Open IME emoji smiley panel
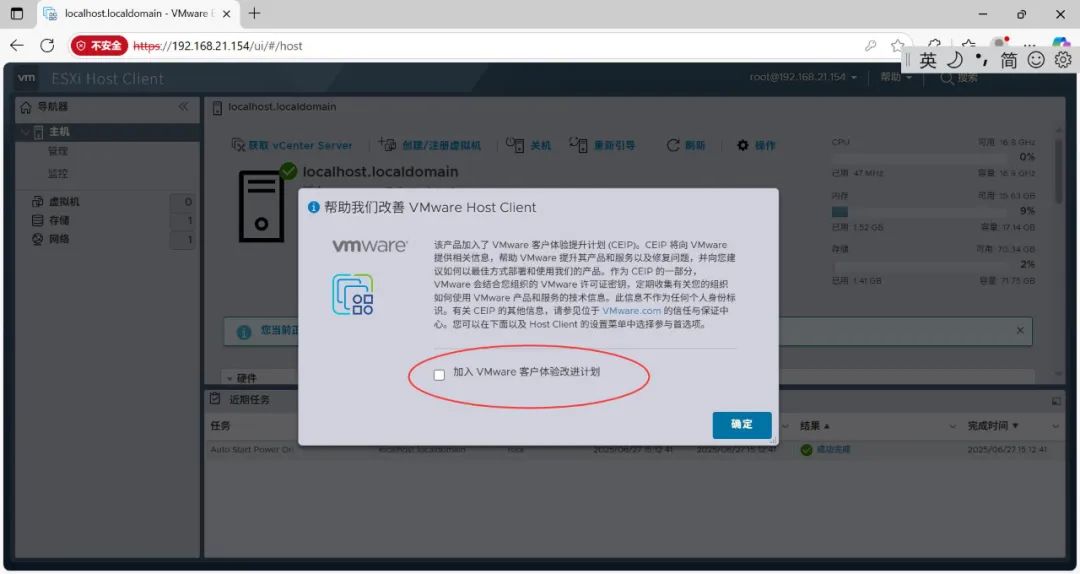Screen dimensions: 1080x574 (1036, 60)
